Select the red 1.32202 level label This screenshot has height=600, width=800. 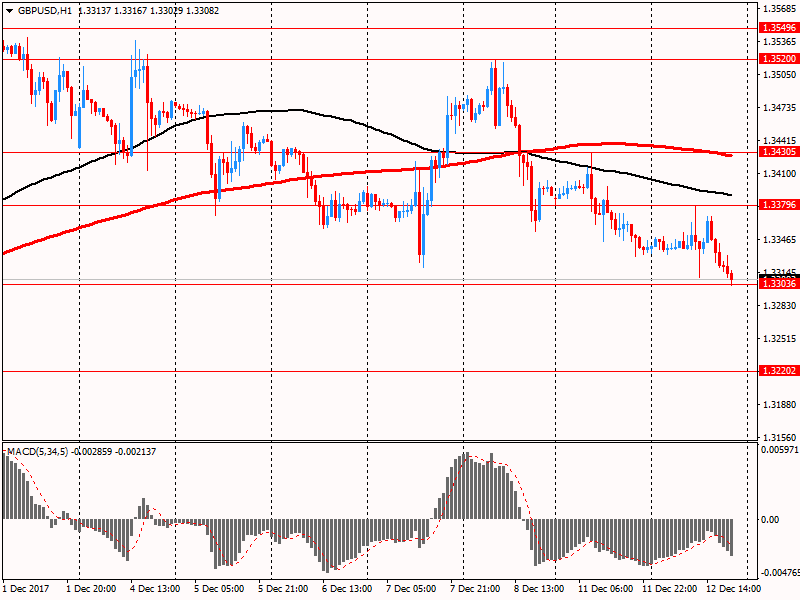click(x=779, y=370)
